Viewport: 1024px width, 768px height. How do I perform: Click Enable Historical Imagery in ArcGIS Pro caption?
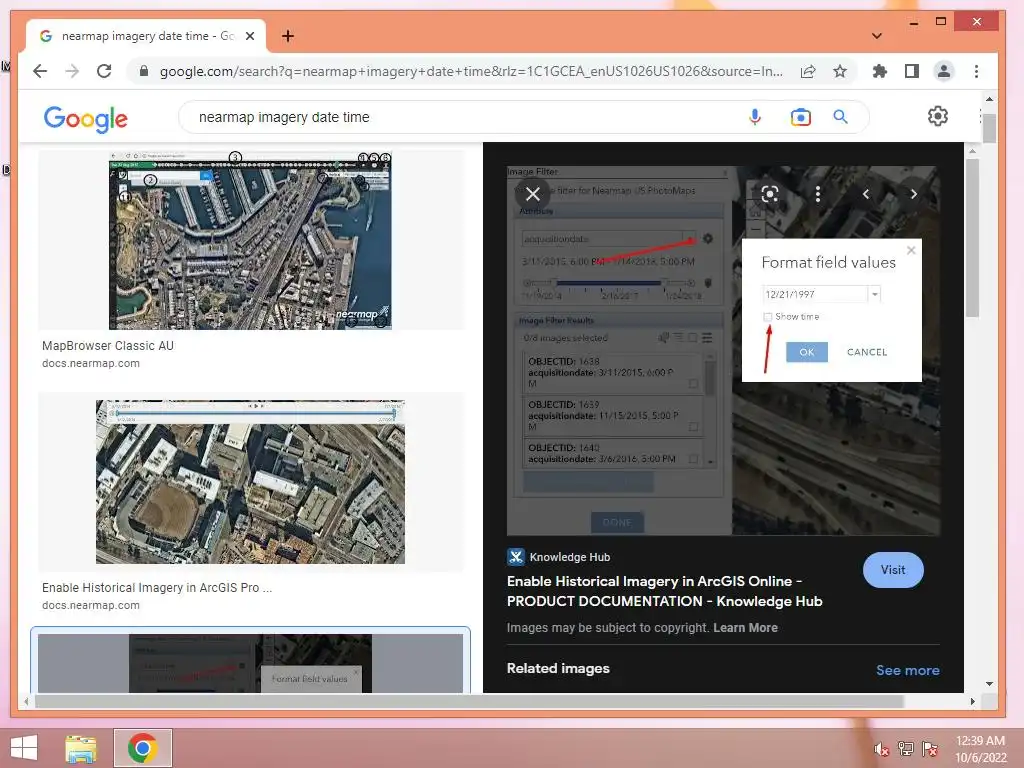click(157, 587)
